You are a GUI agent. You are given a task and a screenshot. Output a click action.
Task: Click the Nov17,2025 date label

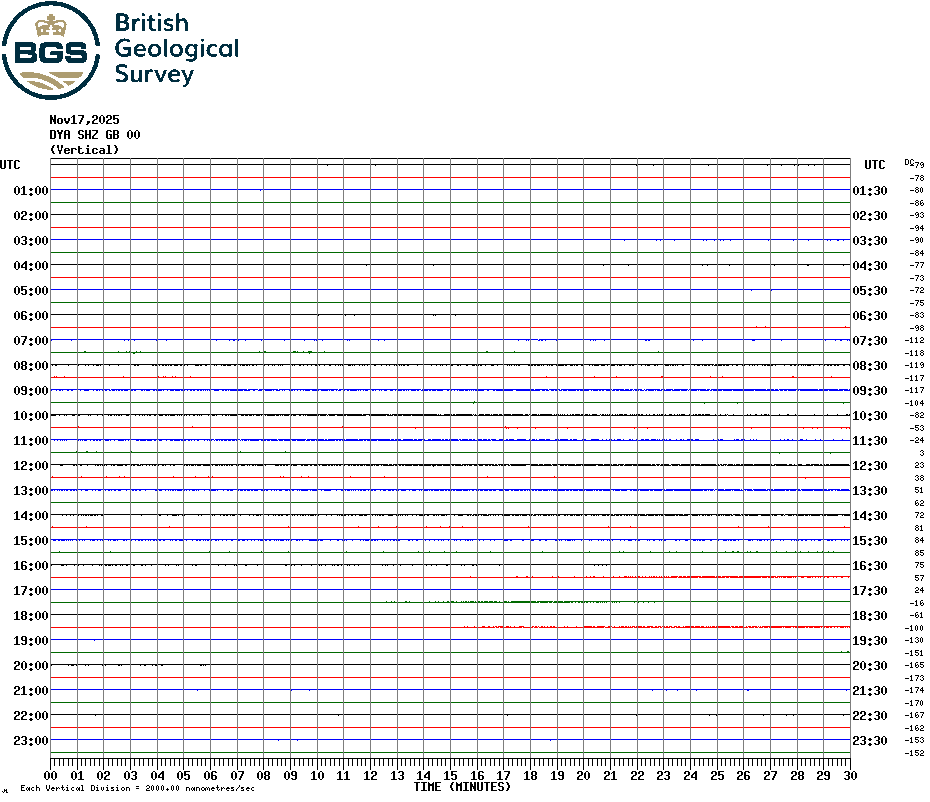click(x=84, y=119)
